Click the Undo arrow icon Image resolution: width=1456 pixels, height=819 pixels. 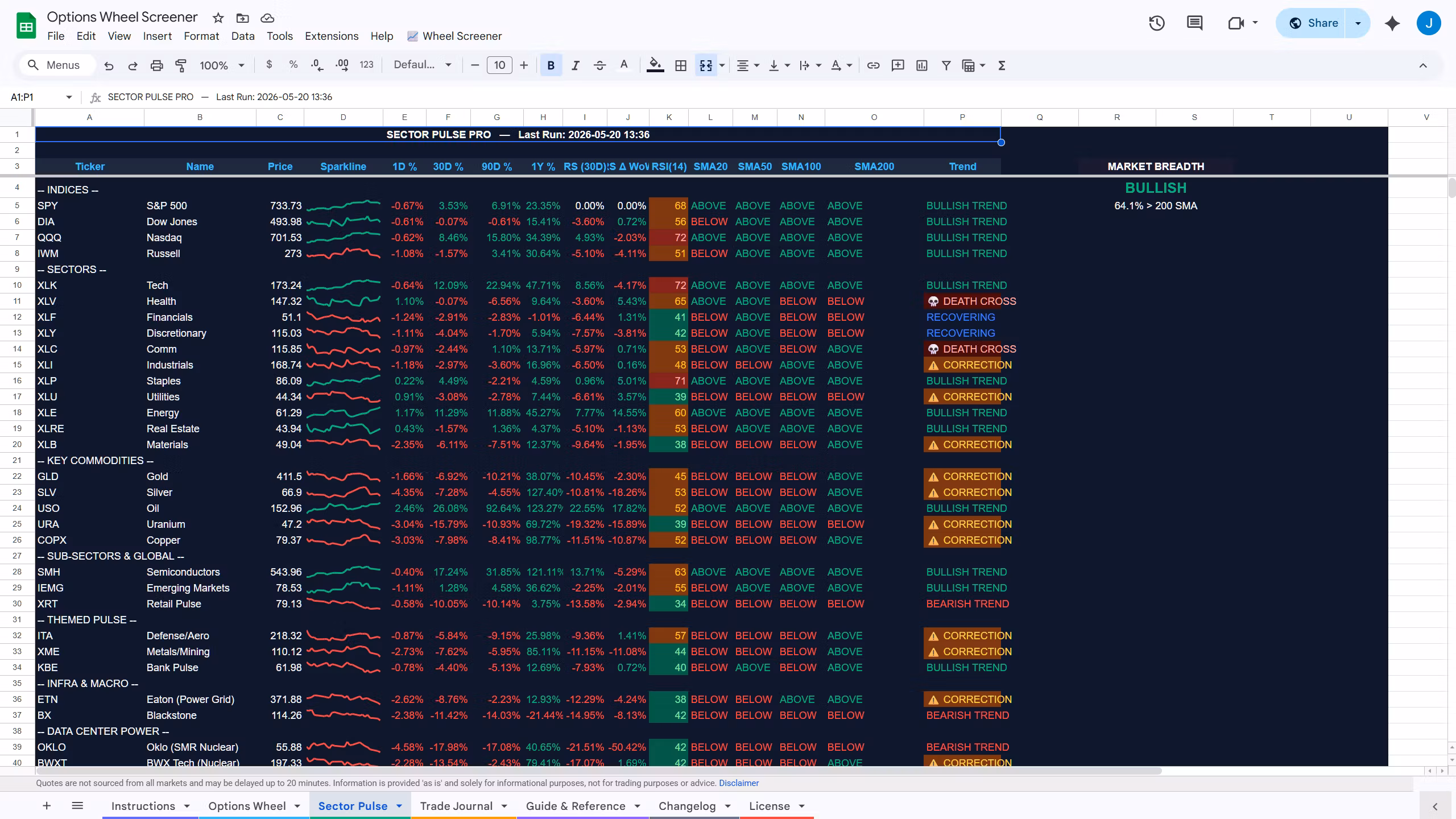tap(109, 65)
